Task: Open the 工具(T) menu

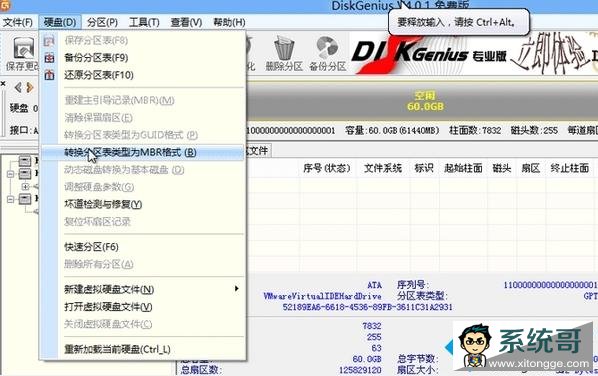Action: click(x=144, y=22)
